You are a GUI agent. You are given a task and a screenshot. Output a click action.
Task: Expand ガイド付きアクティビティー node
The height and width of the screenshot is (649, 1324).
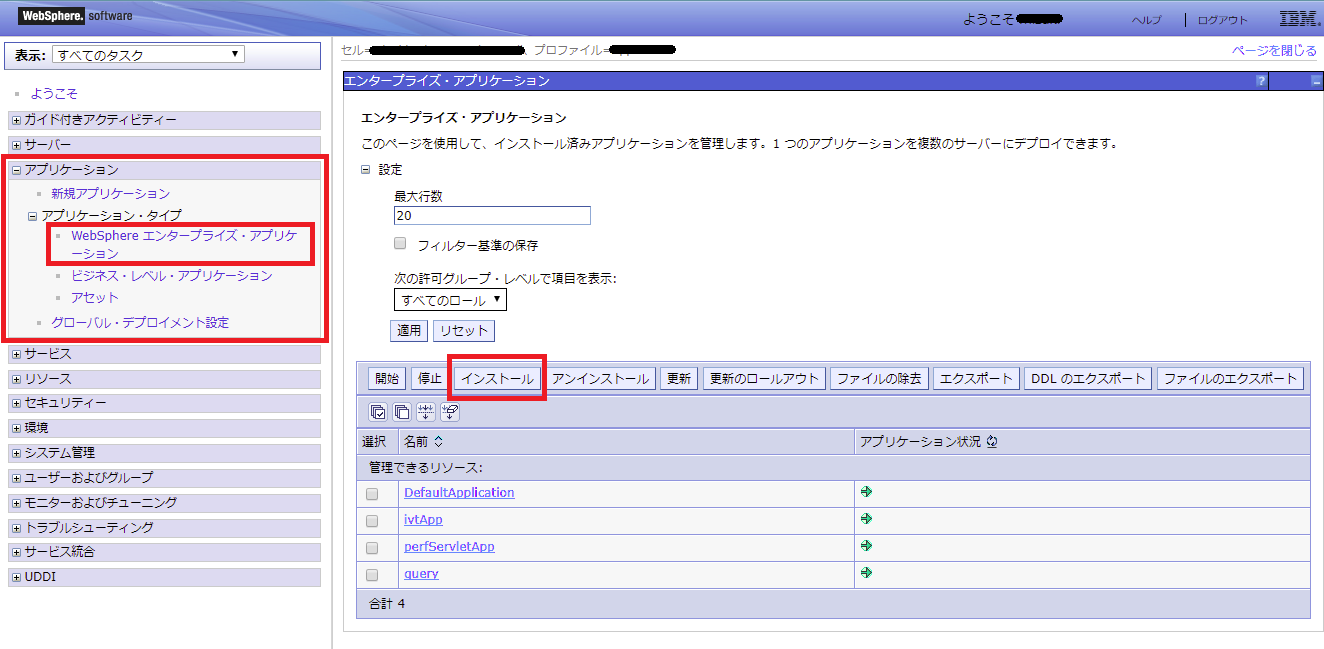point(16,120)
